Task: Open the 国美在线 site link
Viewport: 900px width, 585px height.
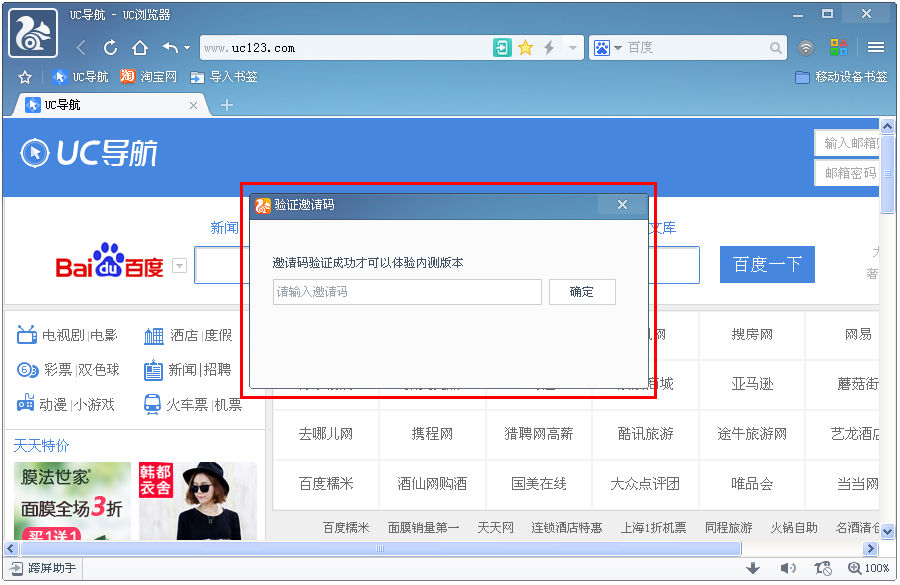Action: tap(539, 484)
